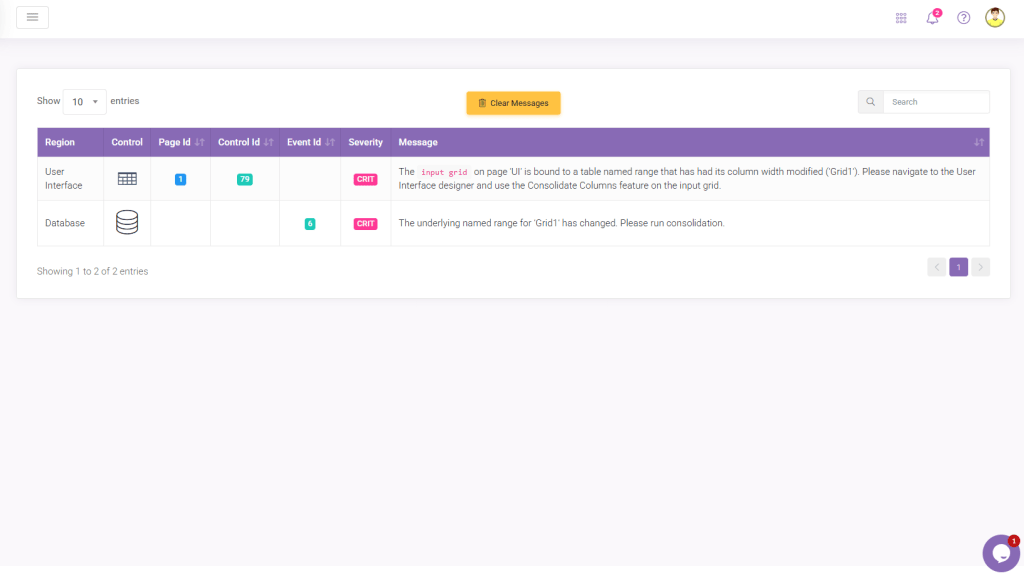
Task: Open the user profile avatar
Action: [x=994, y=17]
